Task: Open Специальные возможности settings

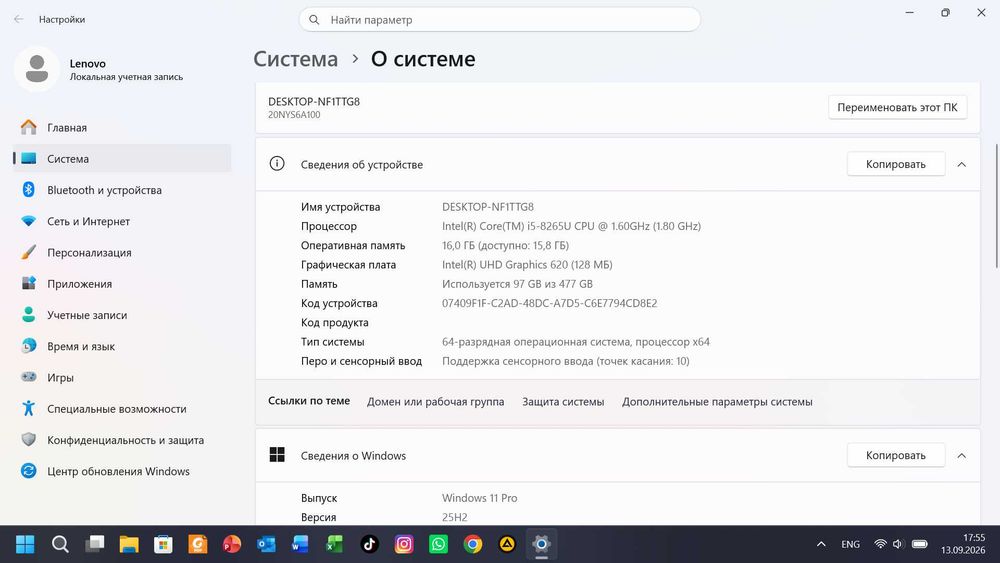Action: [121, 409]
